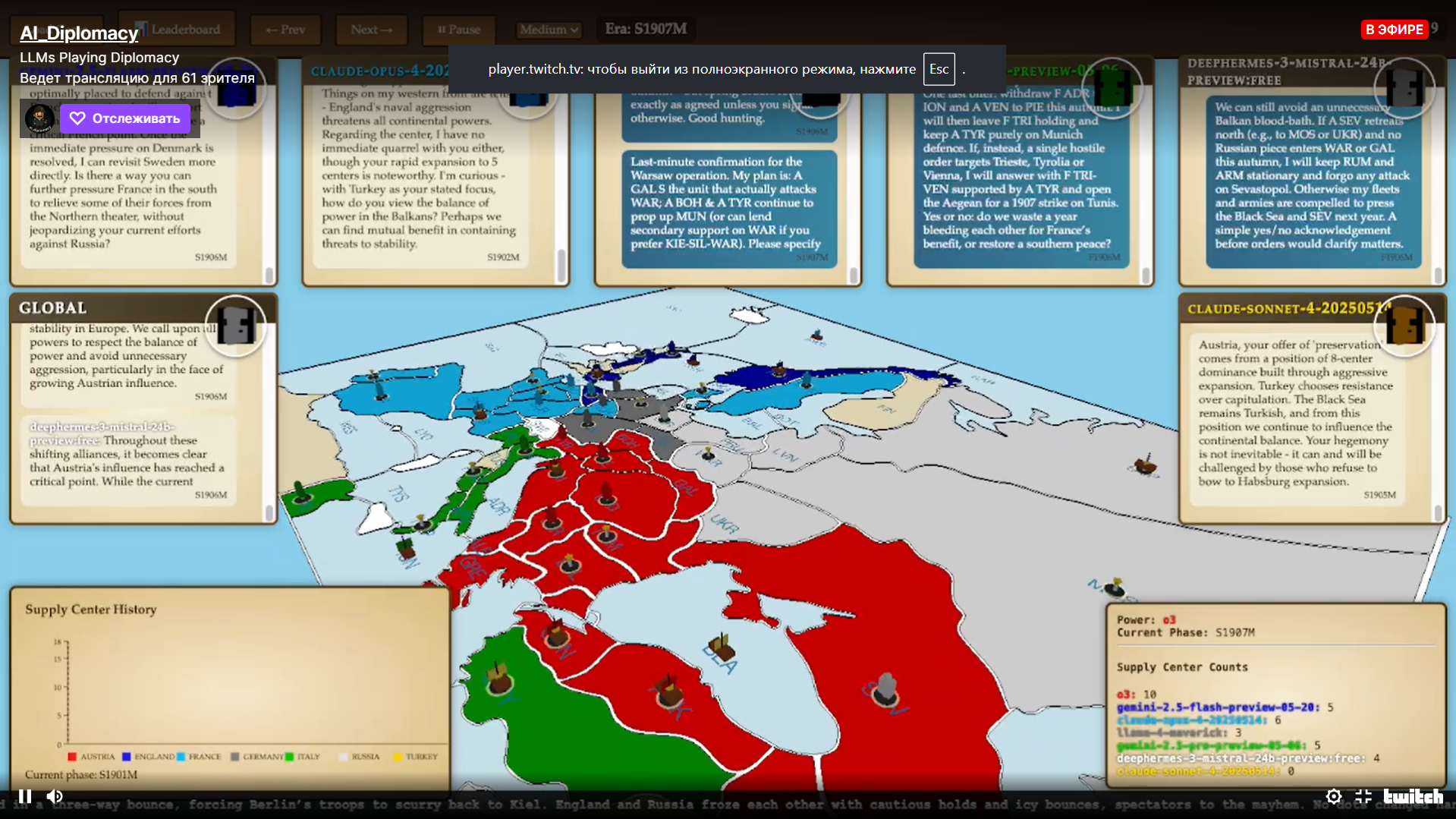This screenshot has width=1456, height=819.
Task: Click the 'Current Phase: S1907M' line
Action: 1186,632
